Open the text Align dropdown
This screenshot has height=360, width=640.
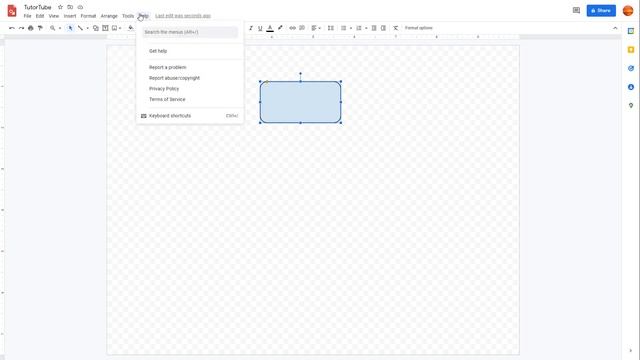coord(316,28)
